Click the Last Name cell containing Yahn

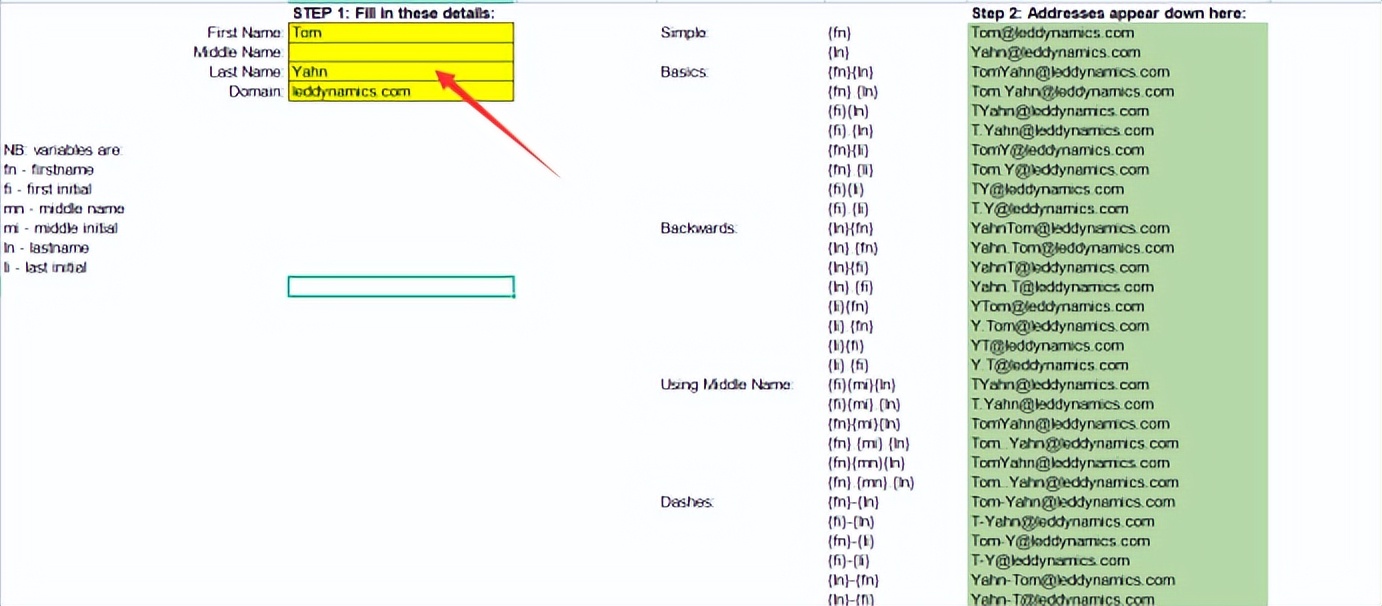[x=401, y=72]
